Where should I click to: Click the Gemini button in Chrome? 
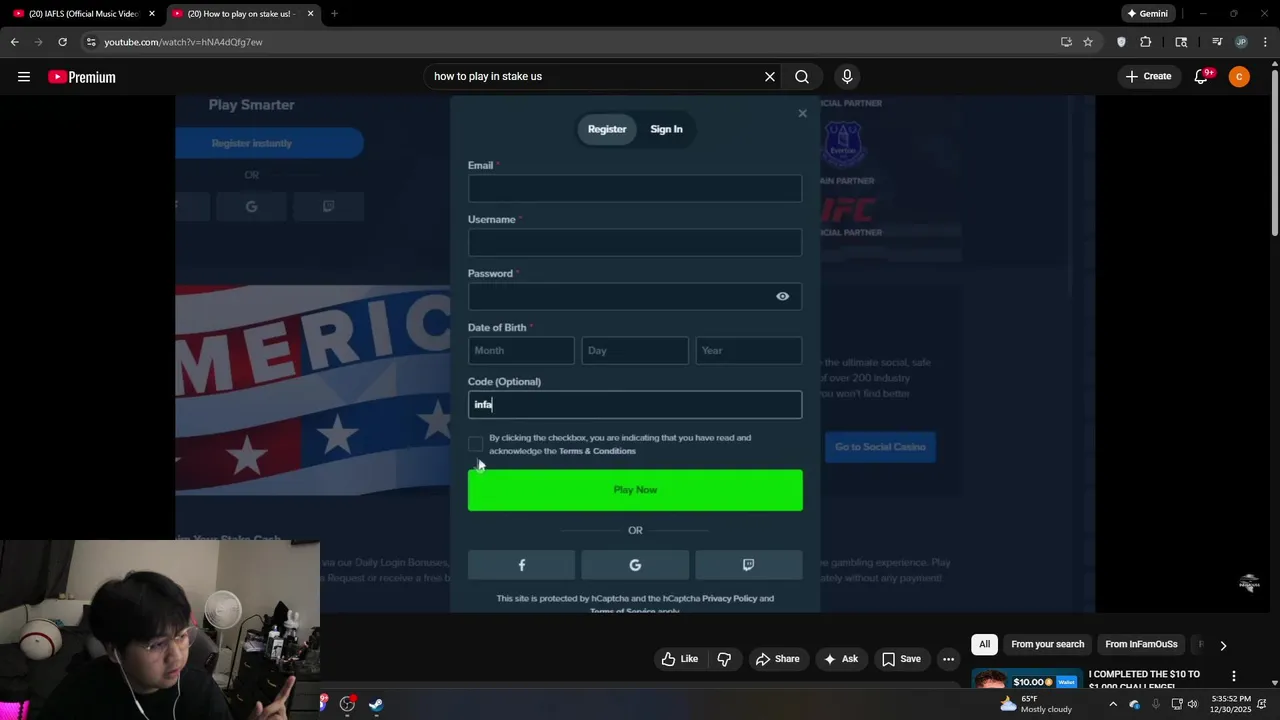pyautogui.click(x=1147, y=14)
